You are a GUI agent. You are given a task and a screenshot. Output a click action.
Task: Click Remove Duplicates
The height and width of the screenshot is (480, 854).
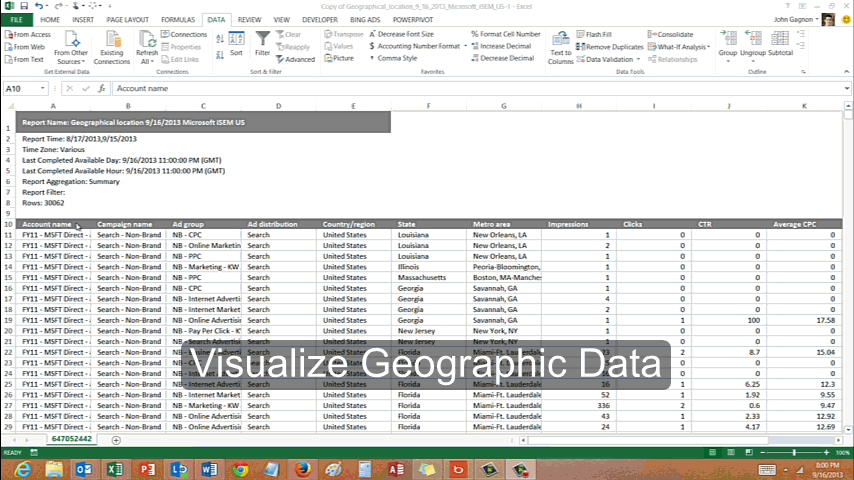click(610, 47)
